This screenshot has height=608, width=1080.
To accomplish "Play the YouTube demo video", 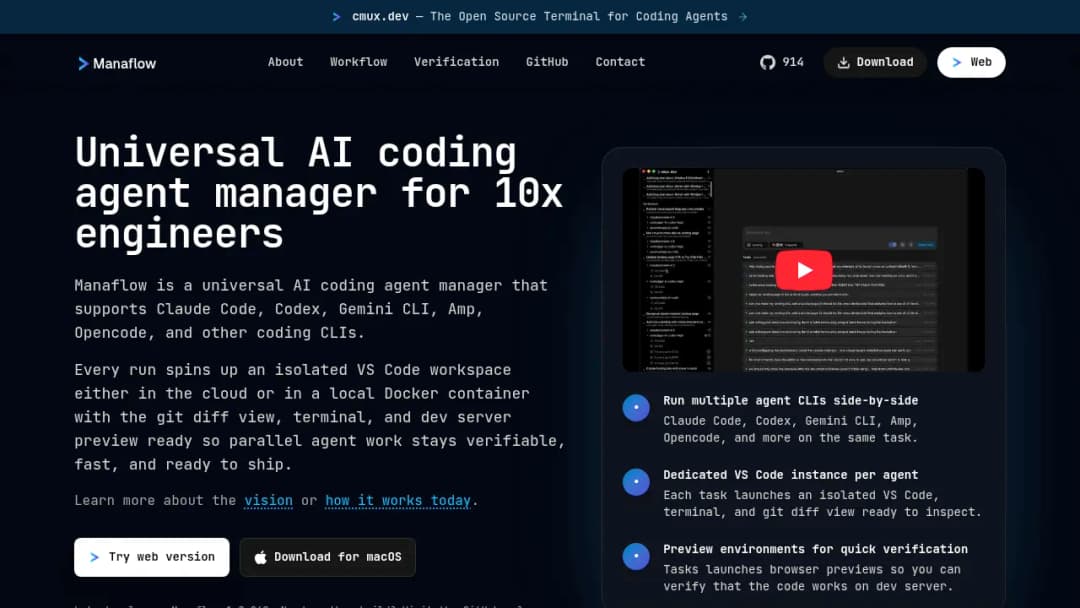I will coord(804,270).
